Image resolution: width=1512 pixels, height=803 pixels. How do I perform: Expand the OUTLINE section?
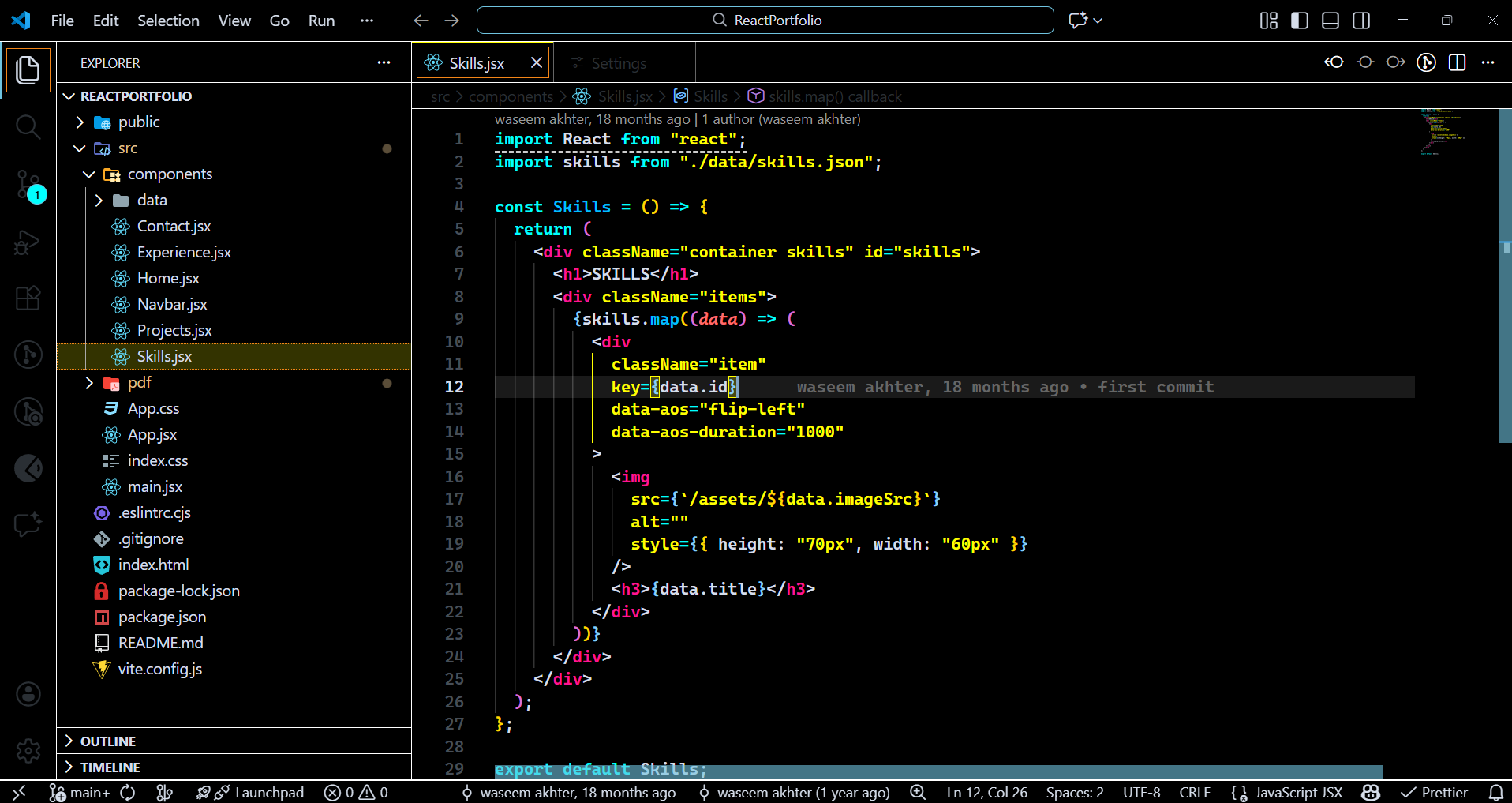click(234, 741)
